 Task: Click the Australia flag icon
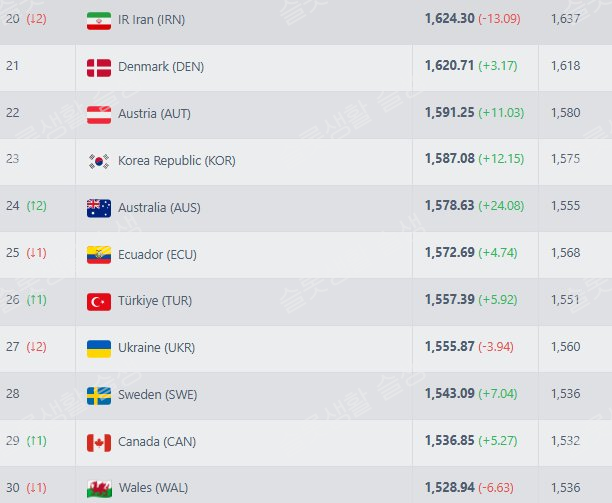(x=99, y=208)
